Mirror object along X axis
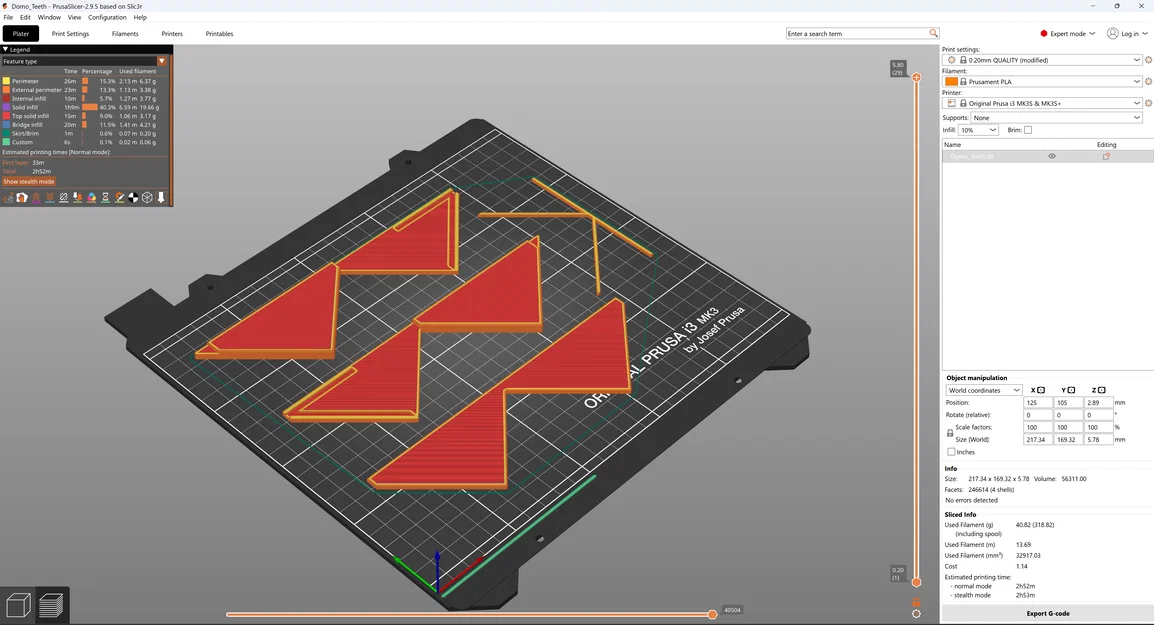Screen dimensions: 1154x625 tap(1041, 390)
